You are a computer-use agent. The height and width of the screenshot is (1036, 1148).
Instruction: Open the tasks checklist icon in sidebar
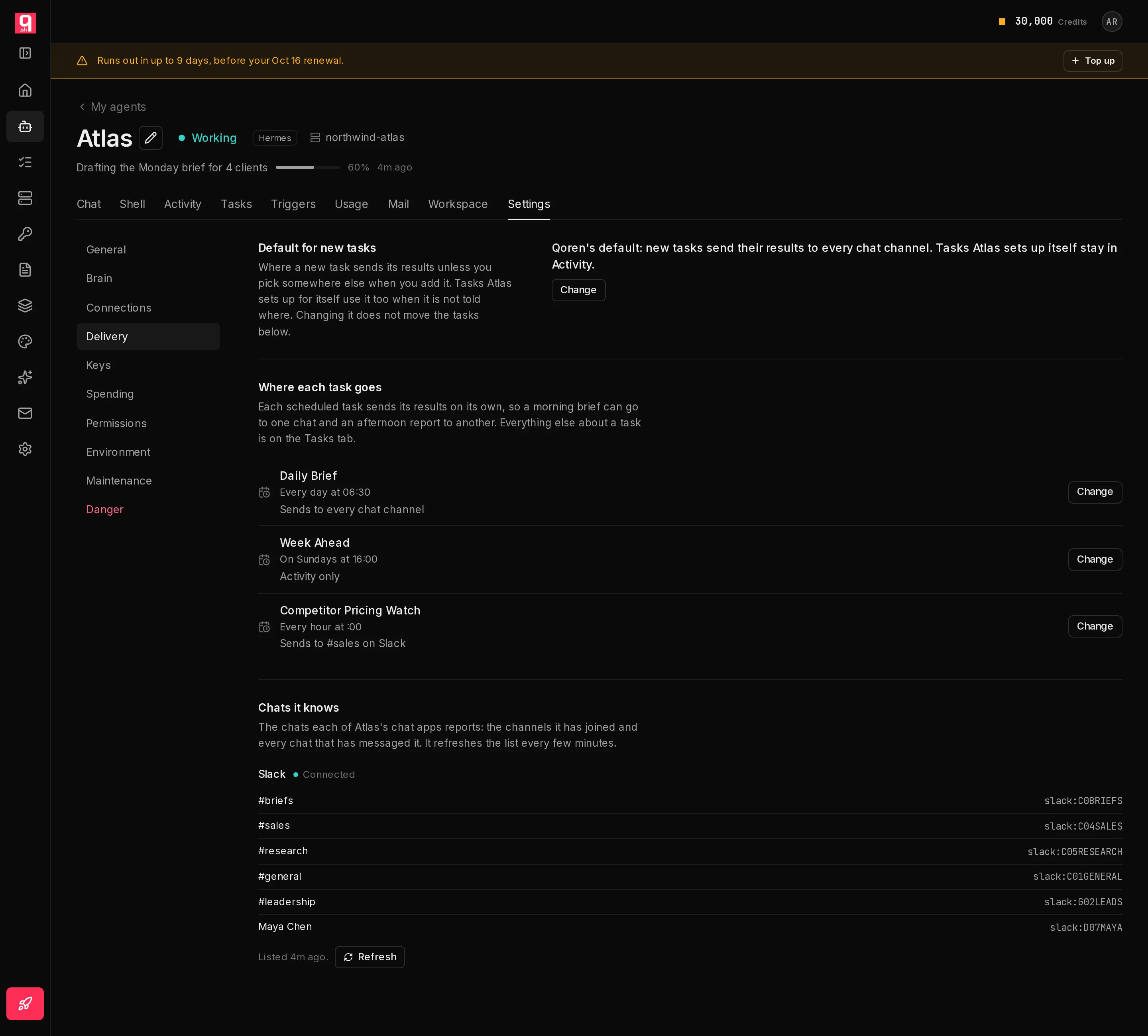(25, 162)
